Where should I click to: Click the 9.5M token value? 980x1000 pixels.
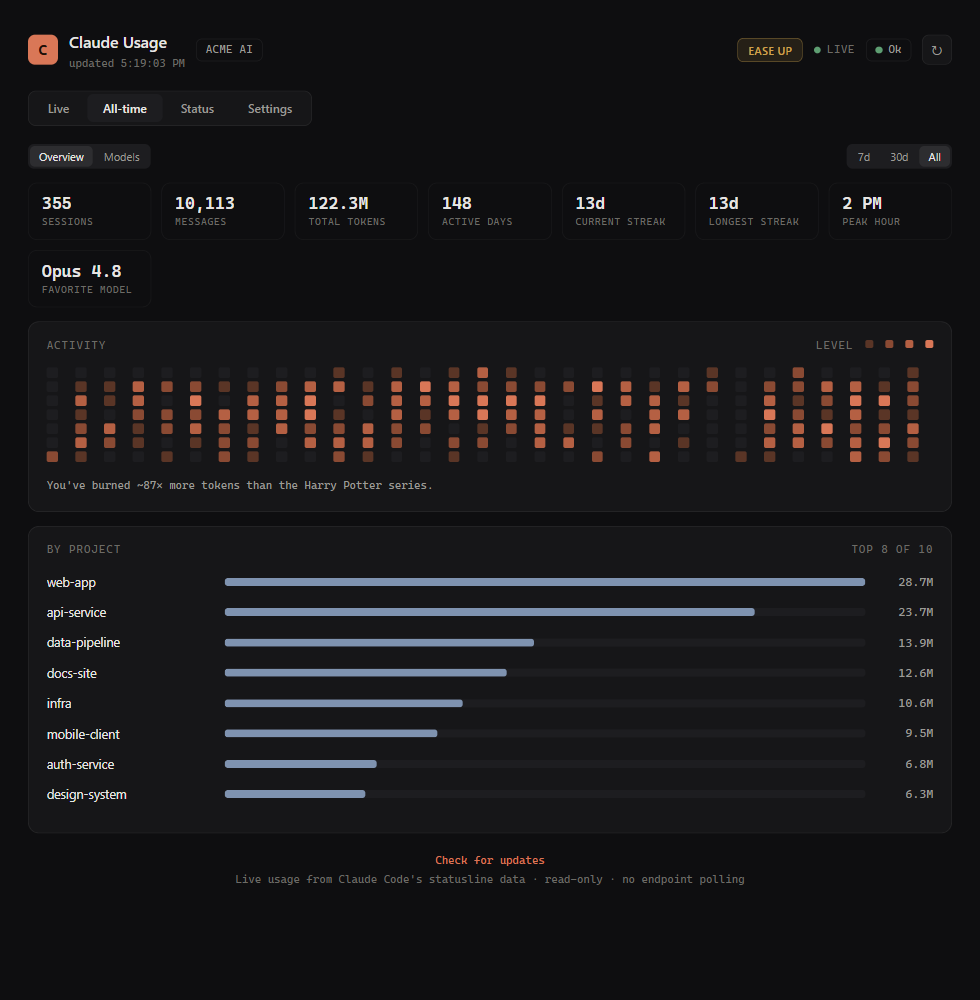point(919,733)
